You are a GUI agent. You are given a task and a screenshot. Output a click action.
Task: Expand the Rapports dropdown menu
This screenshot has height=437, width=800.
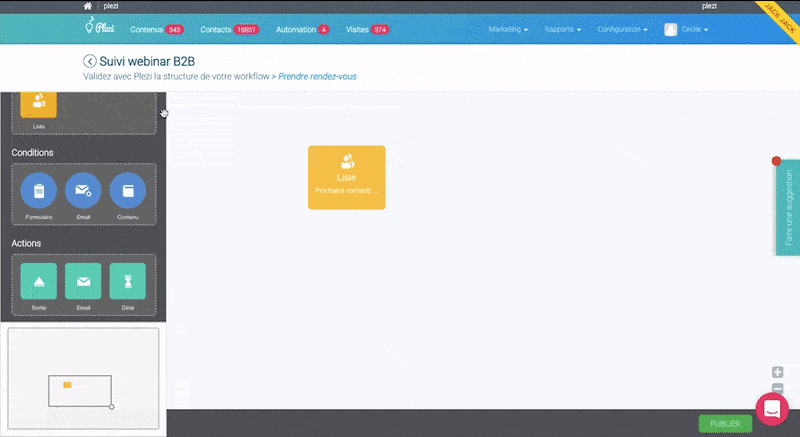click(563, 30)
